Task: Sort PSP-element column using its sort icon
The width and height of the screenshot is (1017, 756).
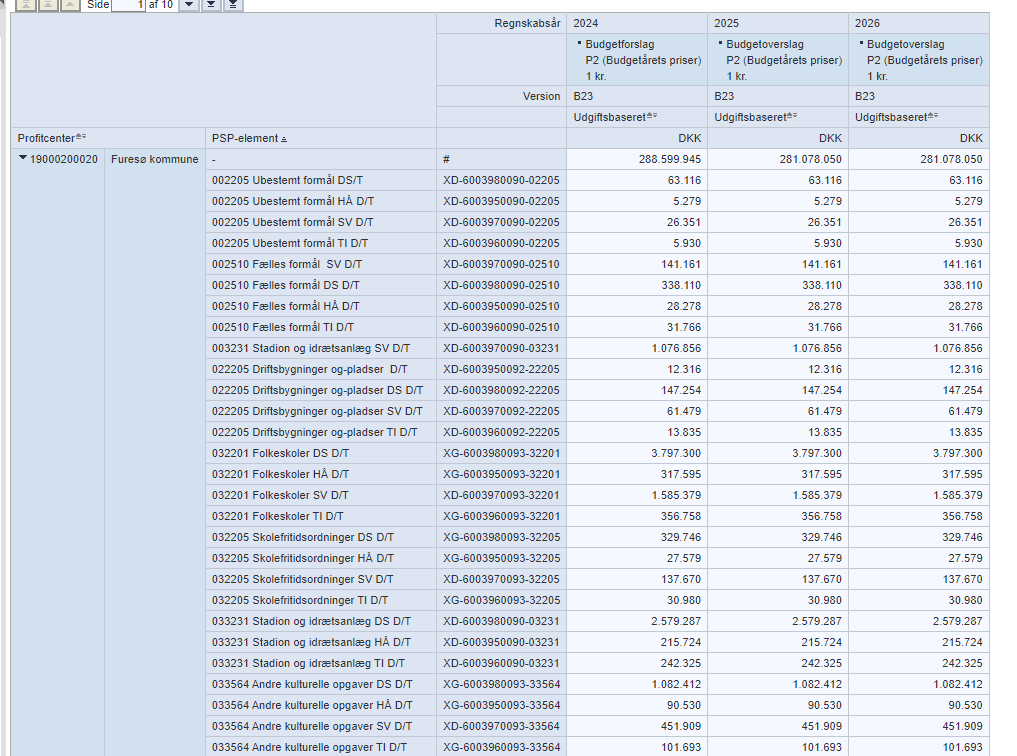Action: tap(284, 138)
